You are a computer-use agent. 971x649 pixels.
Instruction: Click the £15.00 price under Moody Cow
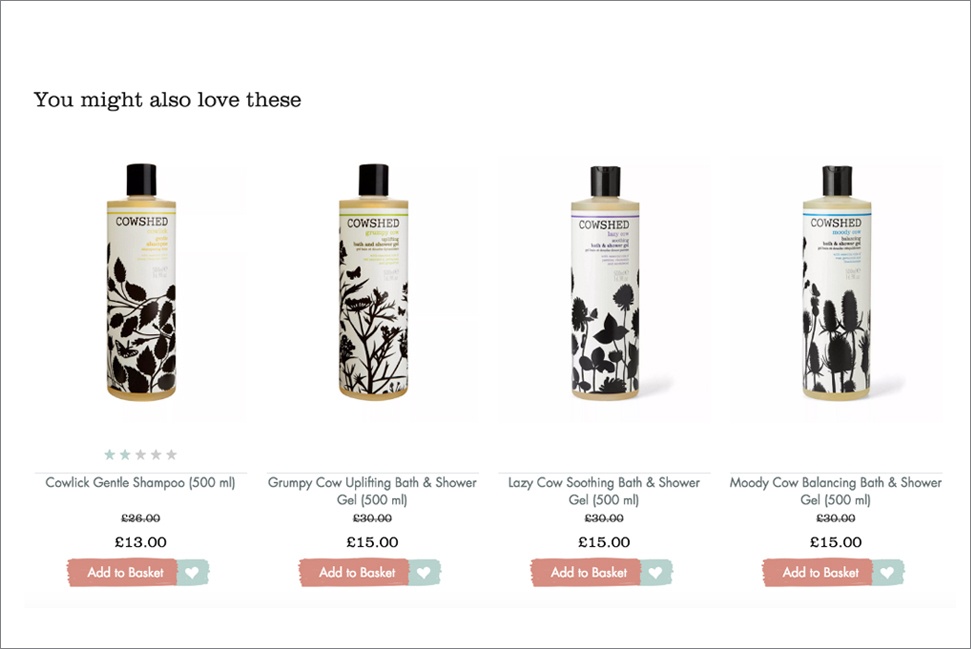click(835, 542)
